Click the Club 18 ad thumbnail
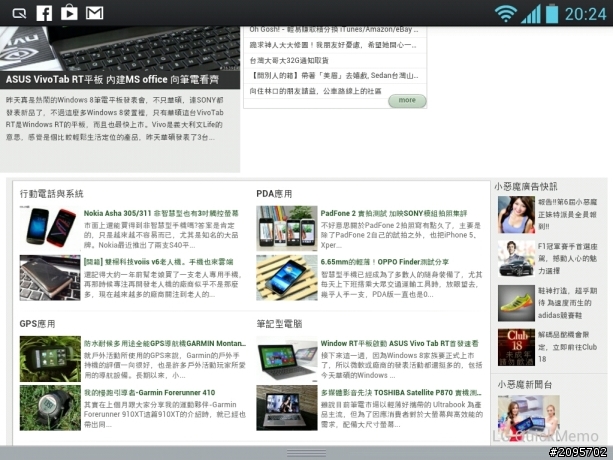This screenshot has height=460, width=613. [516, 347]
